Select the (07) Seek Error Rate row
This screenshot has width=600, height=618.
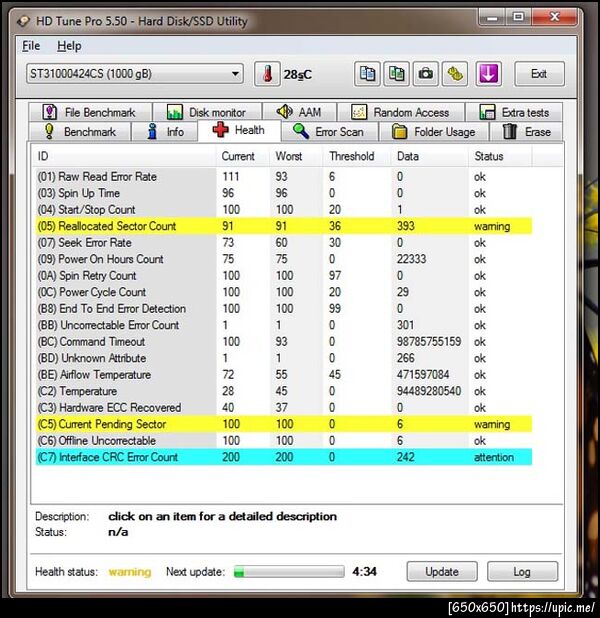pos(283,243)
